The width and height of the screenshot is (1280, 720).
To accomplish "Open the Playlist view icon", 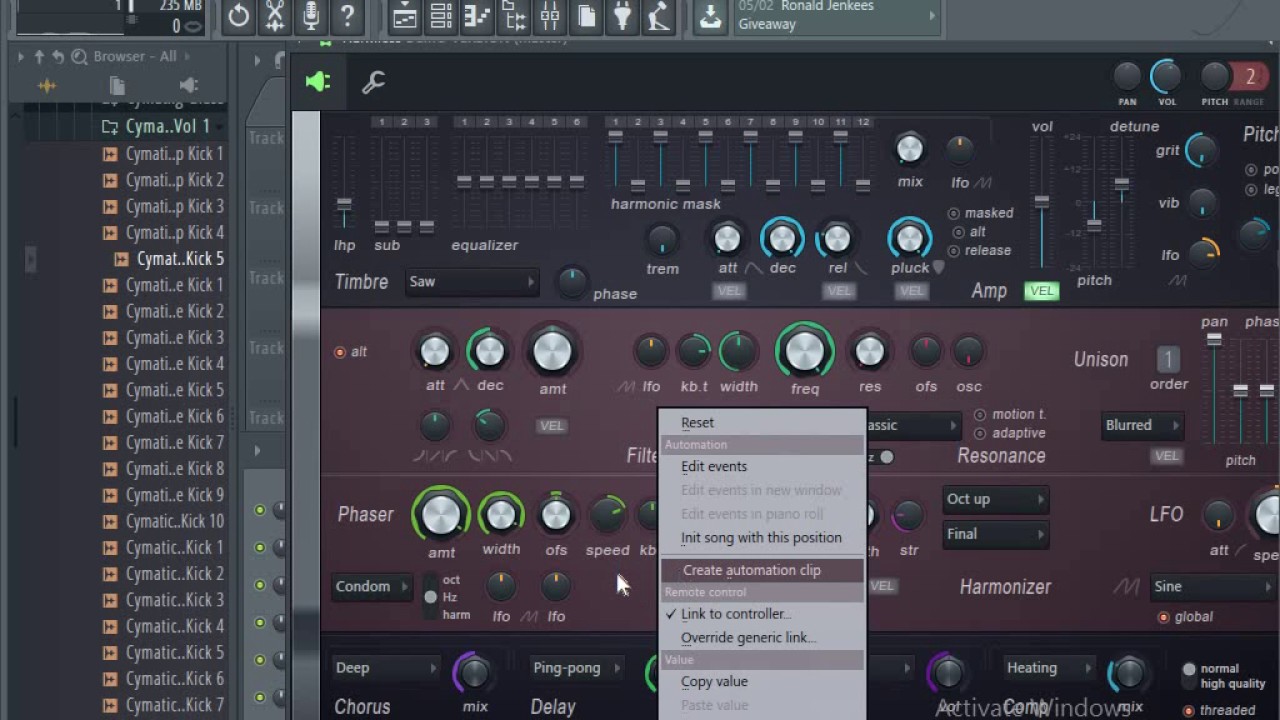I will pos(405,16).
